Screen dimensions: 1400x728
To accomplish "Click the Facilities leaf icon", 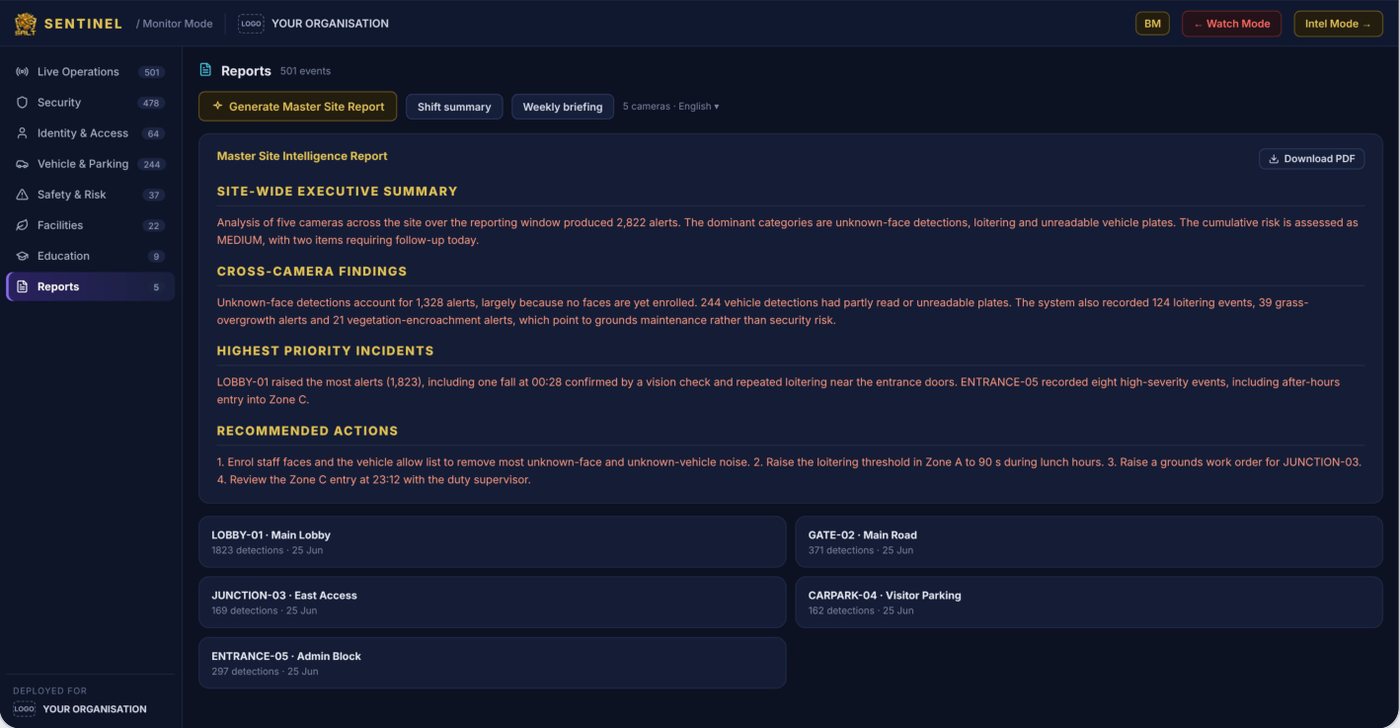I will (x=22, y=225).
